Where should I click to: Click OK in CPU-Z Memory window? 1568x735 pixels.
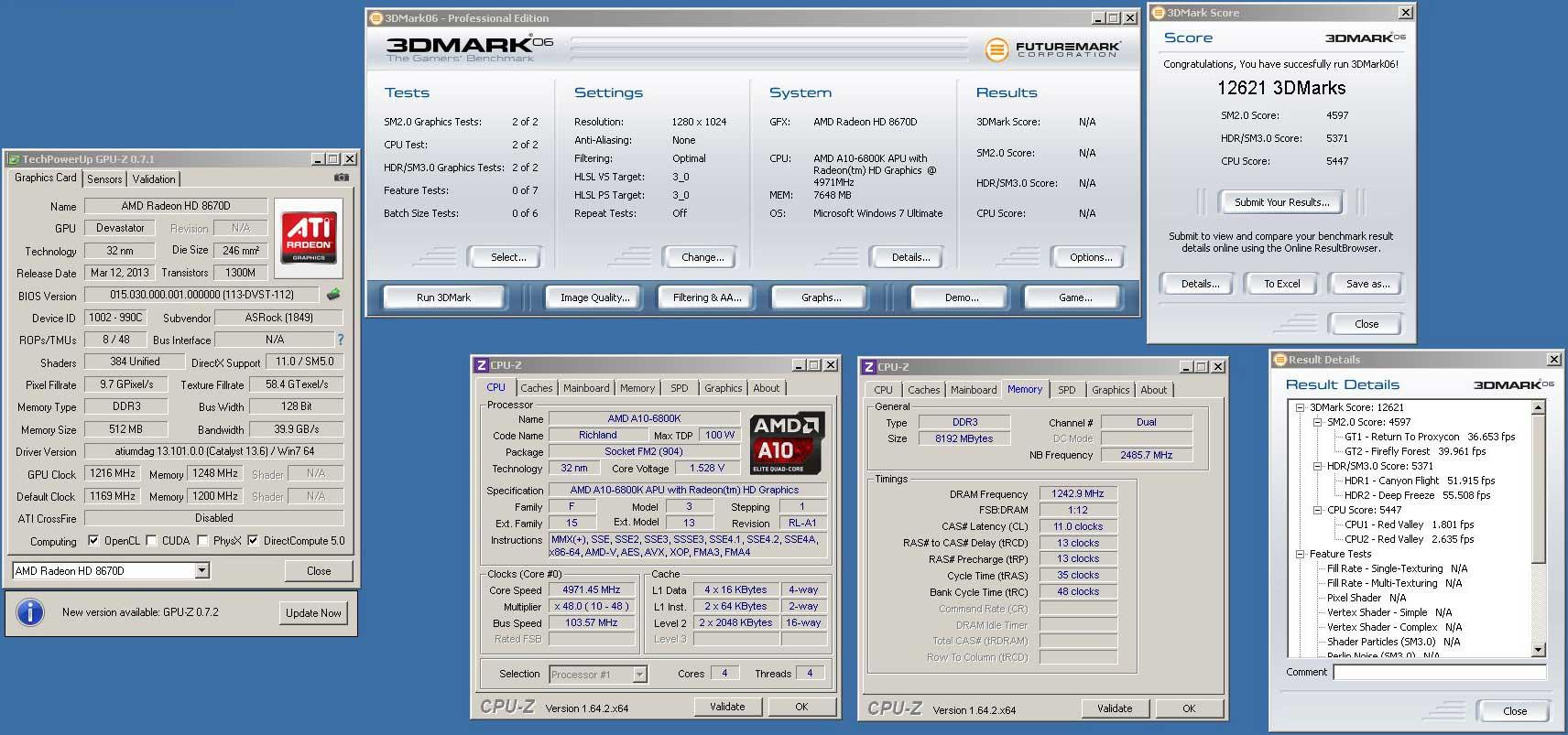pyautogui.click(x=1189, y=708)
